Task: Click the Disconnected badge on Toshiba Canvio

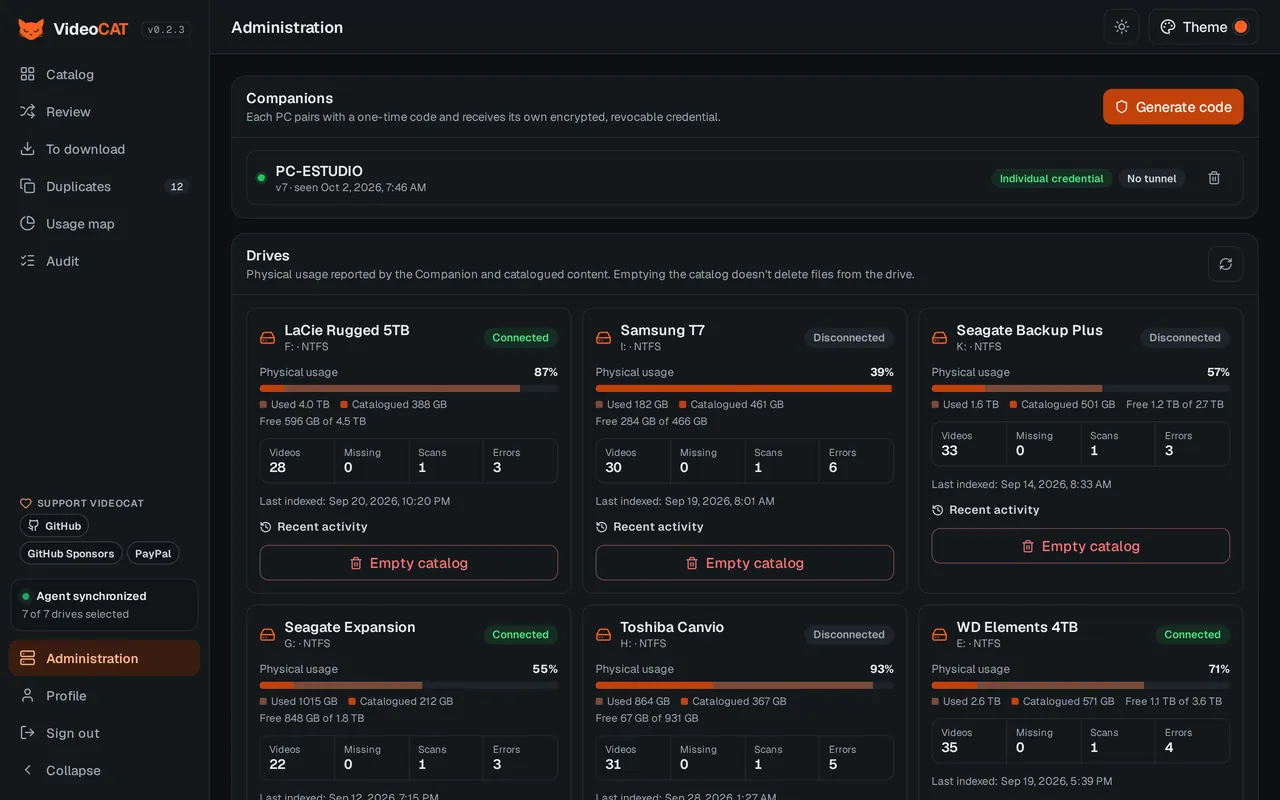Action: (x=849, y=635)
